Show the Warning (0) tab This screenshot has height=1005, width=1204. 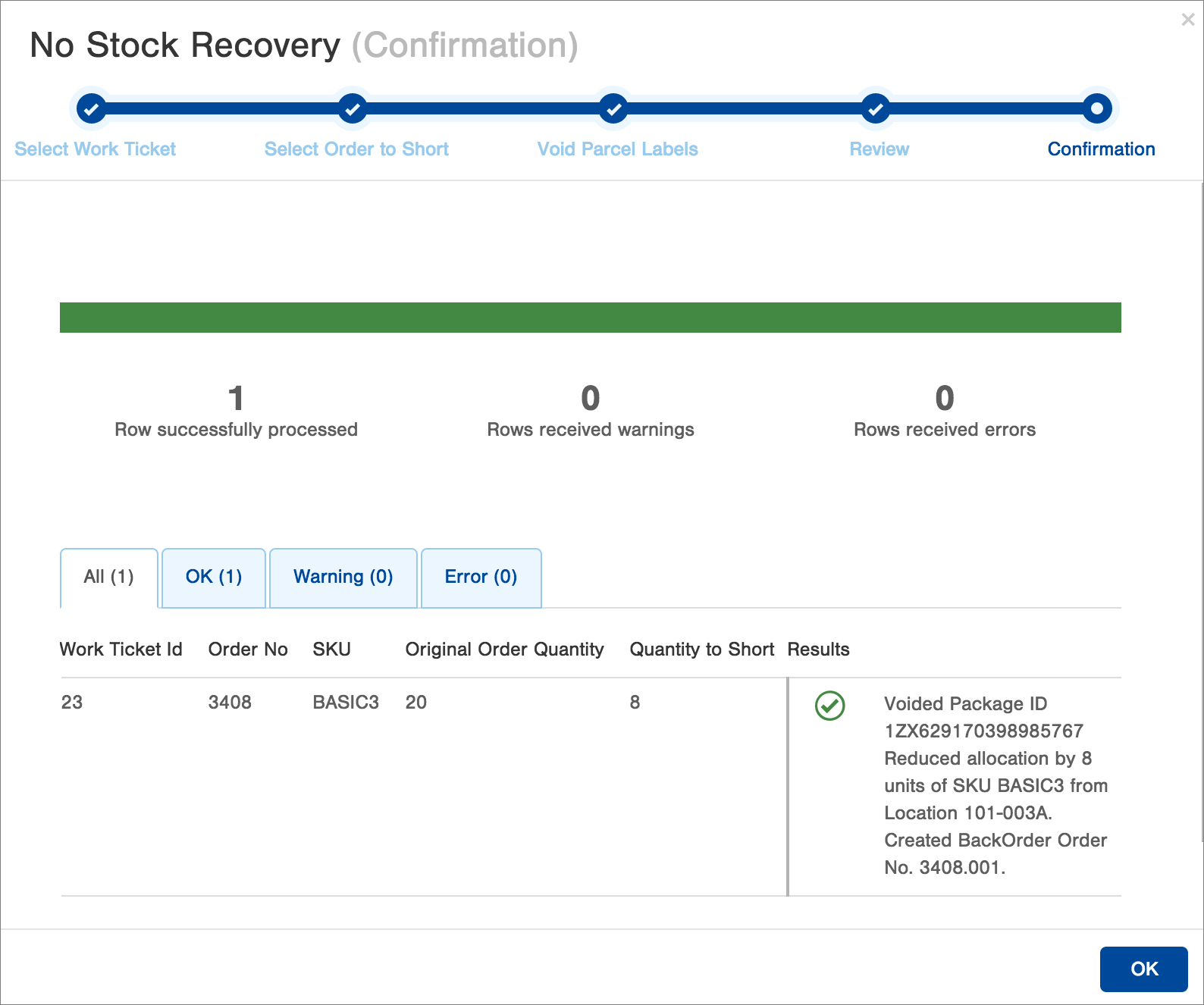(343, 578)
